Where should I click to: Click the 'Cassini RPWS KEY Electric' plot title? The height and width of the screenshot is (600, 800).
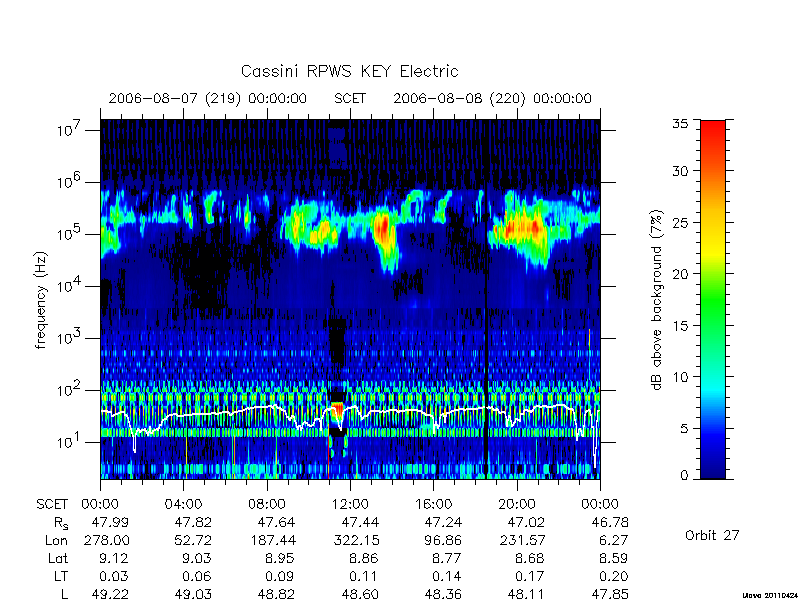(x=349, y=71)
